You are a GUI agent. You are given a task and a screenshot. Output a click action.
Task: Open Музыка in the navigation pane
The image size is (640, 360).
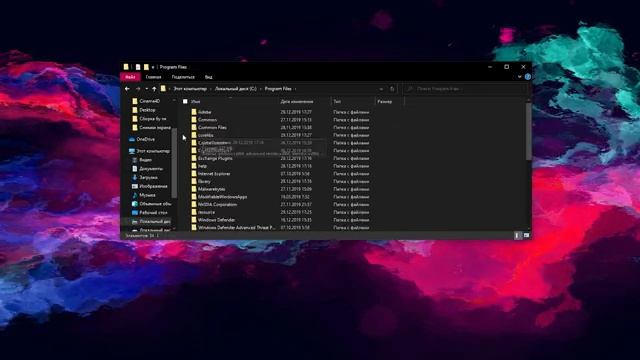[147, 195]
